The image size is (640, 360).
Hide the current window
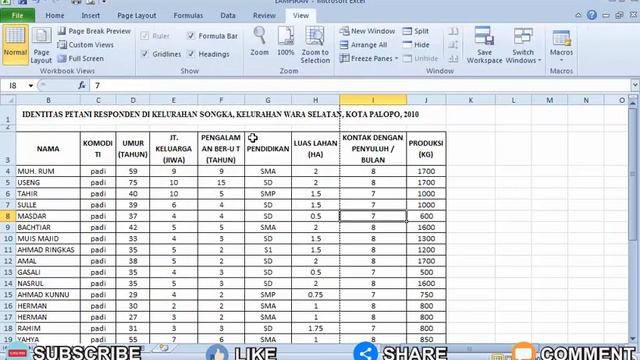[416, 45]
